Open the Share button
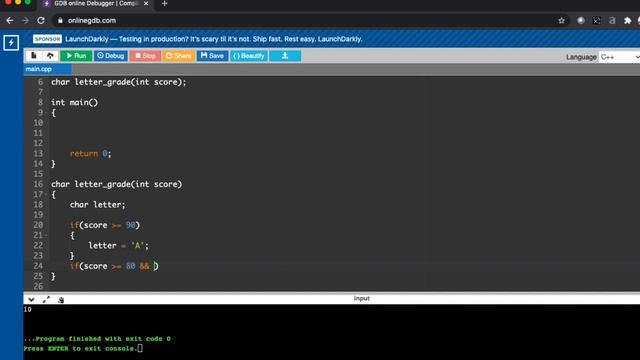 178,56
